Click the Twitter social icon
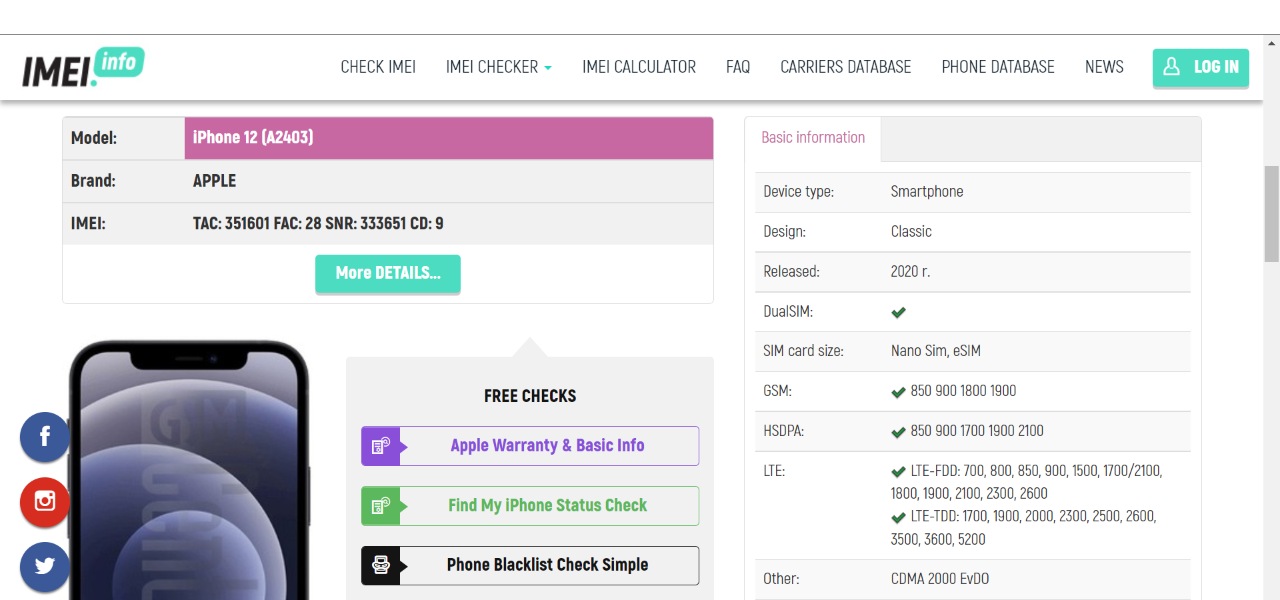The width and height of the screenshot is (1280, 600). click(x=45, y=566)
